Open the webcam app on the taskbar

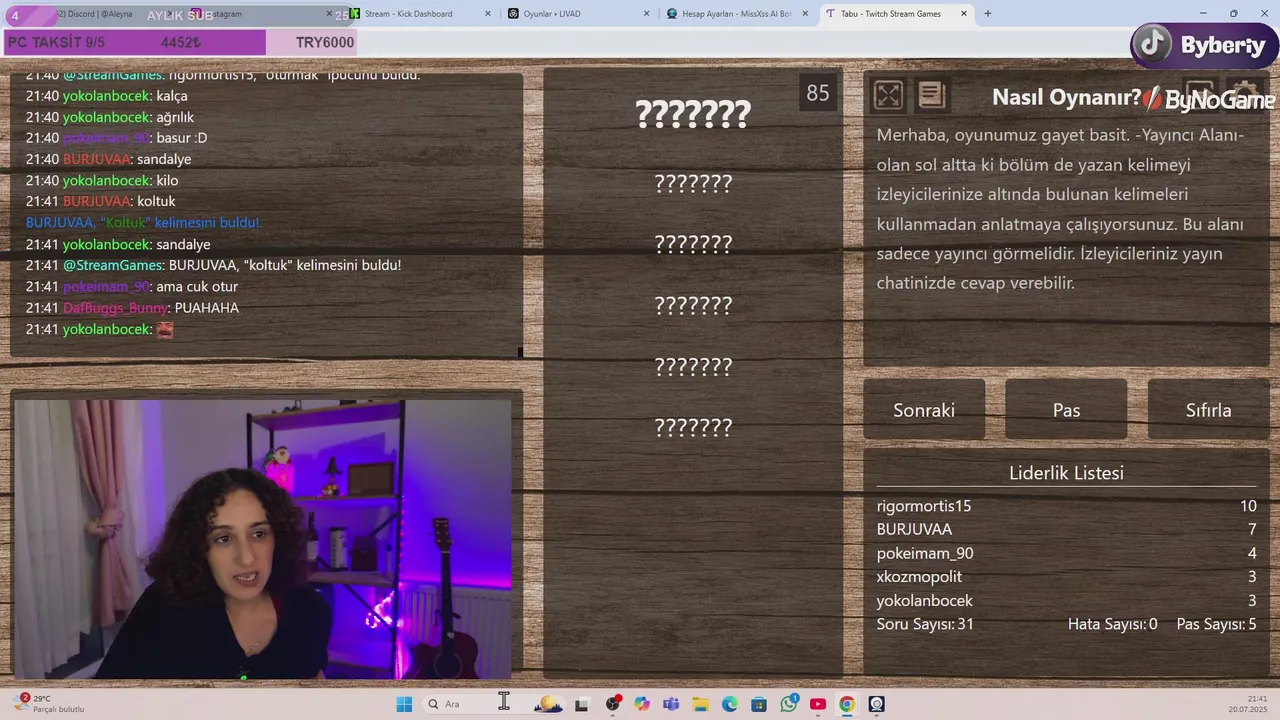coord(877,704)
